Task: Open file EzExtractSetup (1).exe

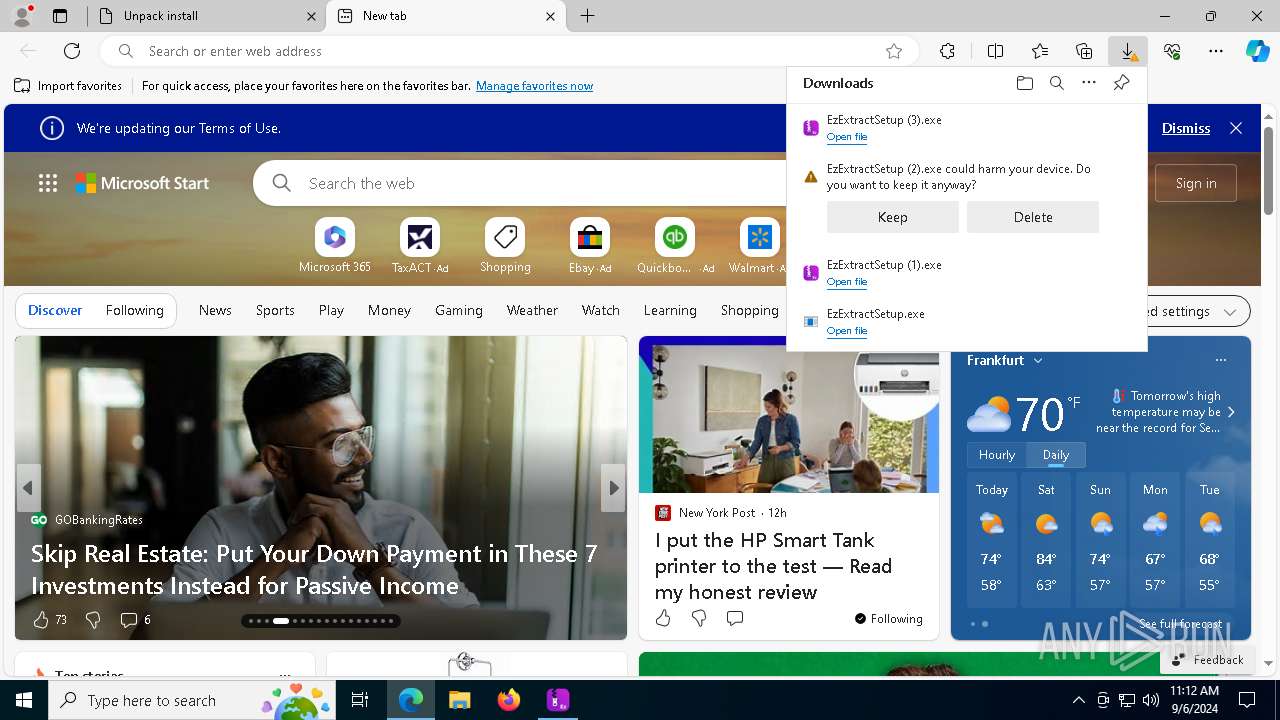Action: point(847,282)
